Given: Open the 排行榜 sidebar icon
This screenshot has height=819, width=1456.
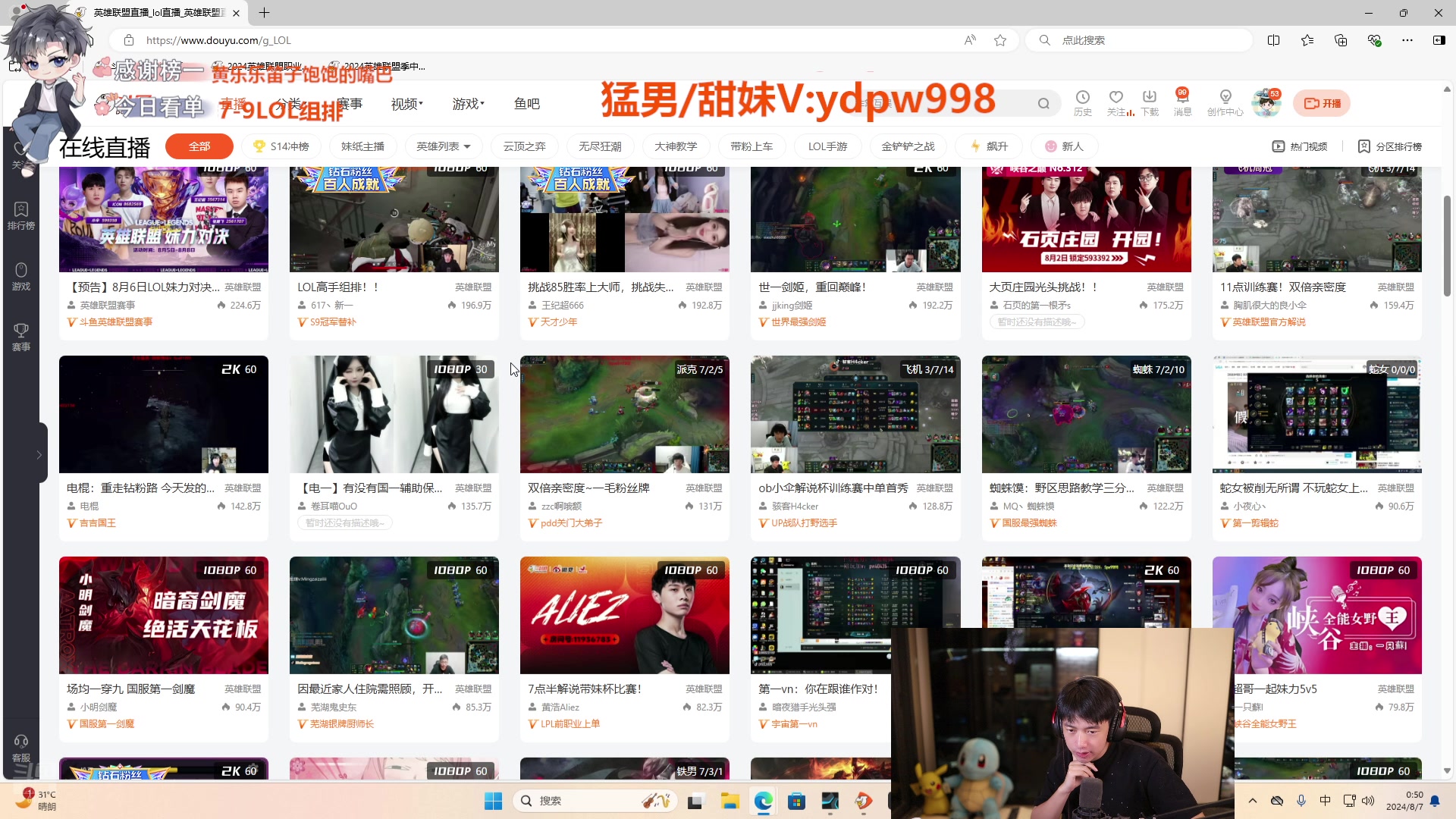Looking at the screenshot, I should click(20, 216).
